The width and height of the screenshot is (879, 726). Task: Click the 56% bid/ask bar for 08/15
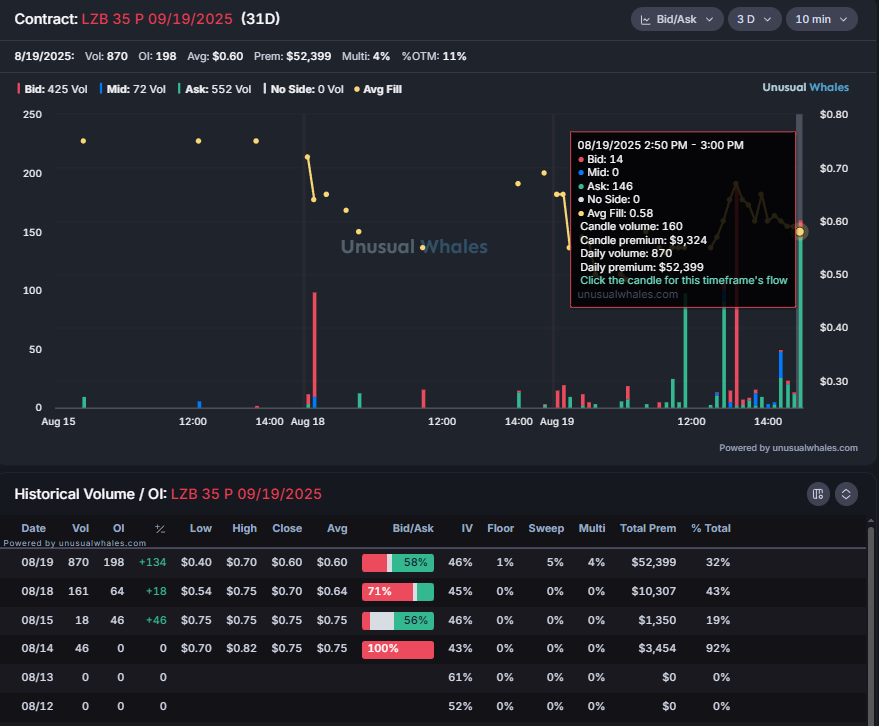(398, 621)
